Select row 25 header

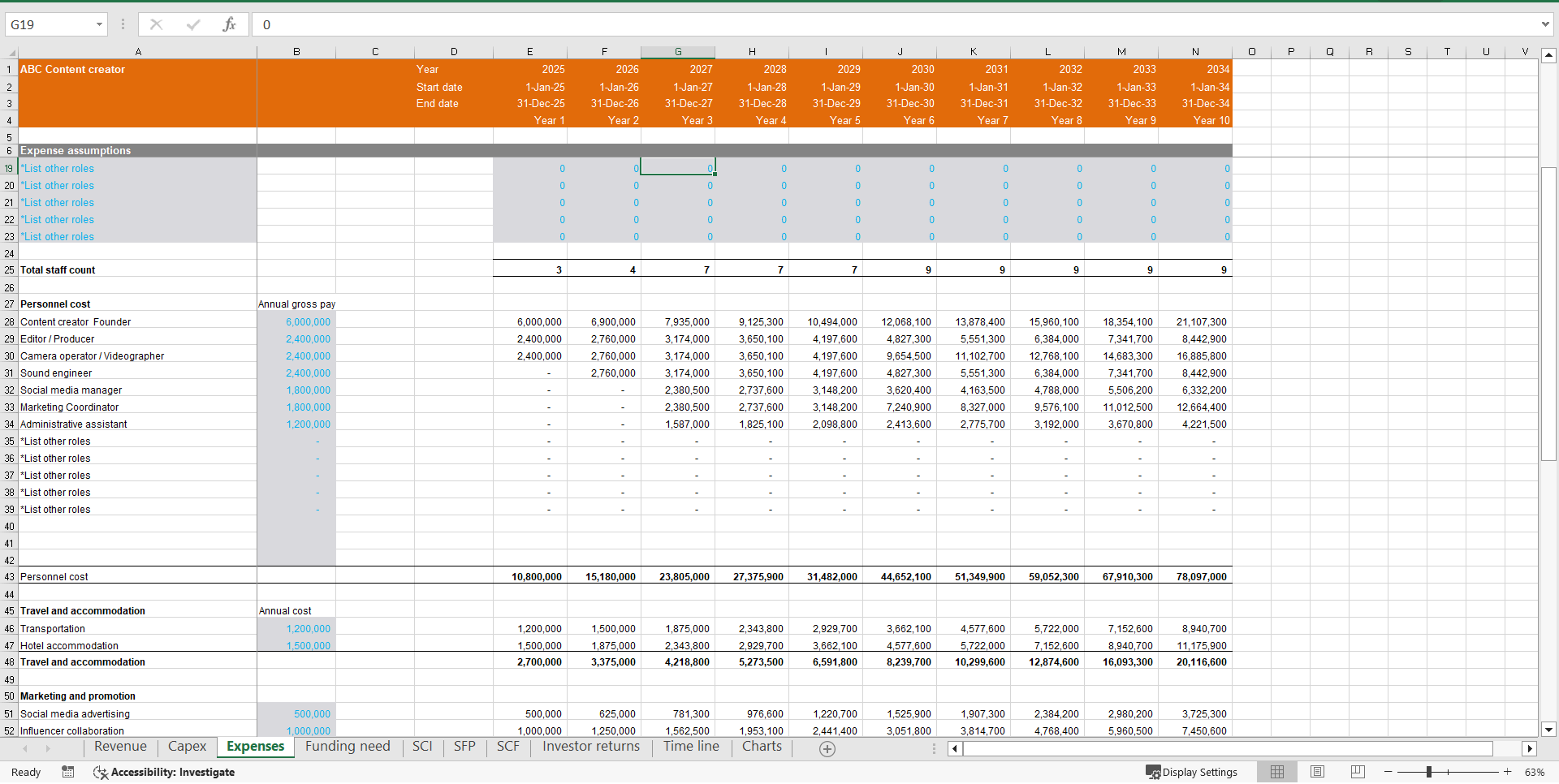pyautogui.click(x=9, y=270)
